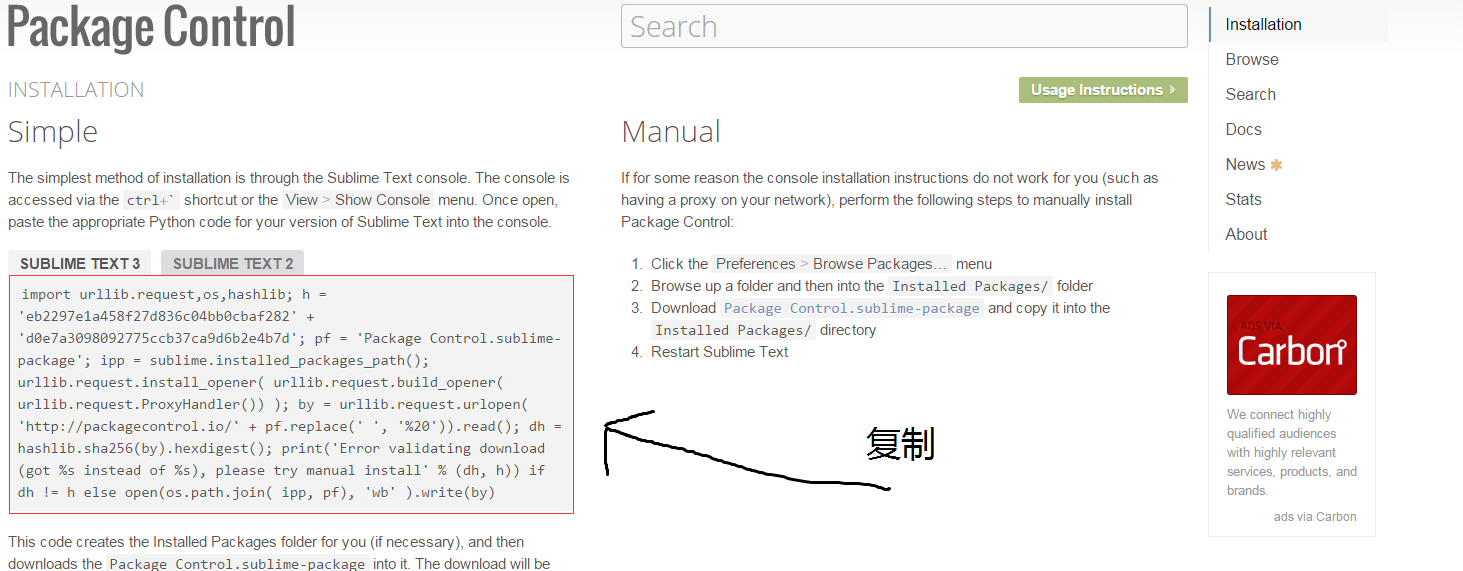
Task: Click the orange asterisk next to News
Action: point(1276,165)
